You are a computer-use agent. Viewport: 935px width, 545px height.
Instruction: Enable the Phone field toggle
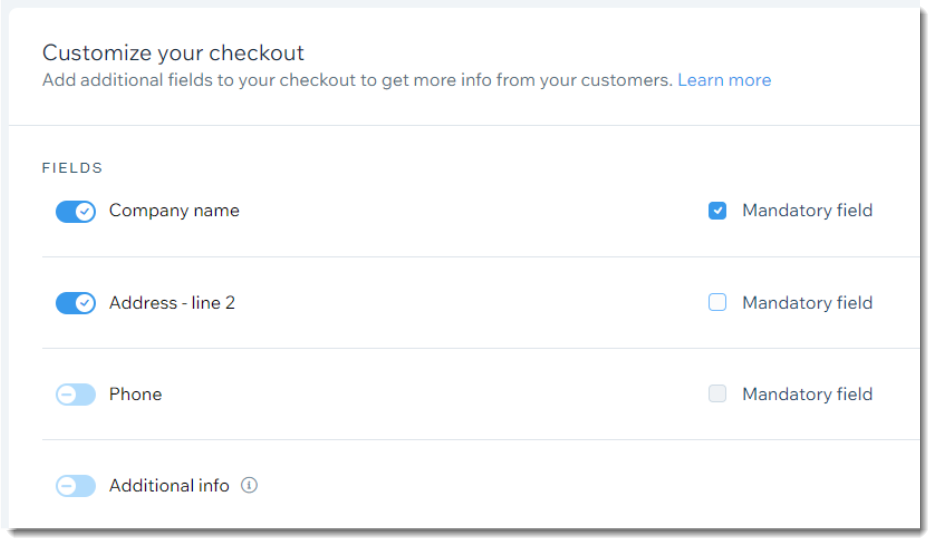point(76,394)
